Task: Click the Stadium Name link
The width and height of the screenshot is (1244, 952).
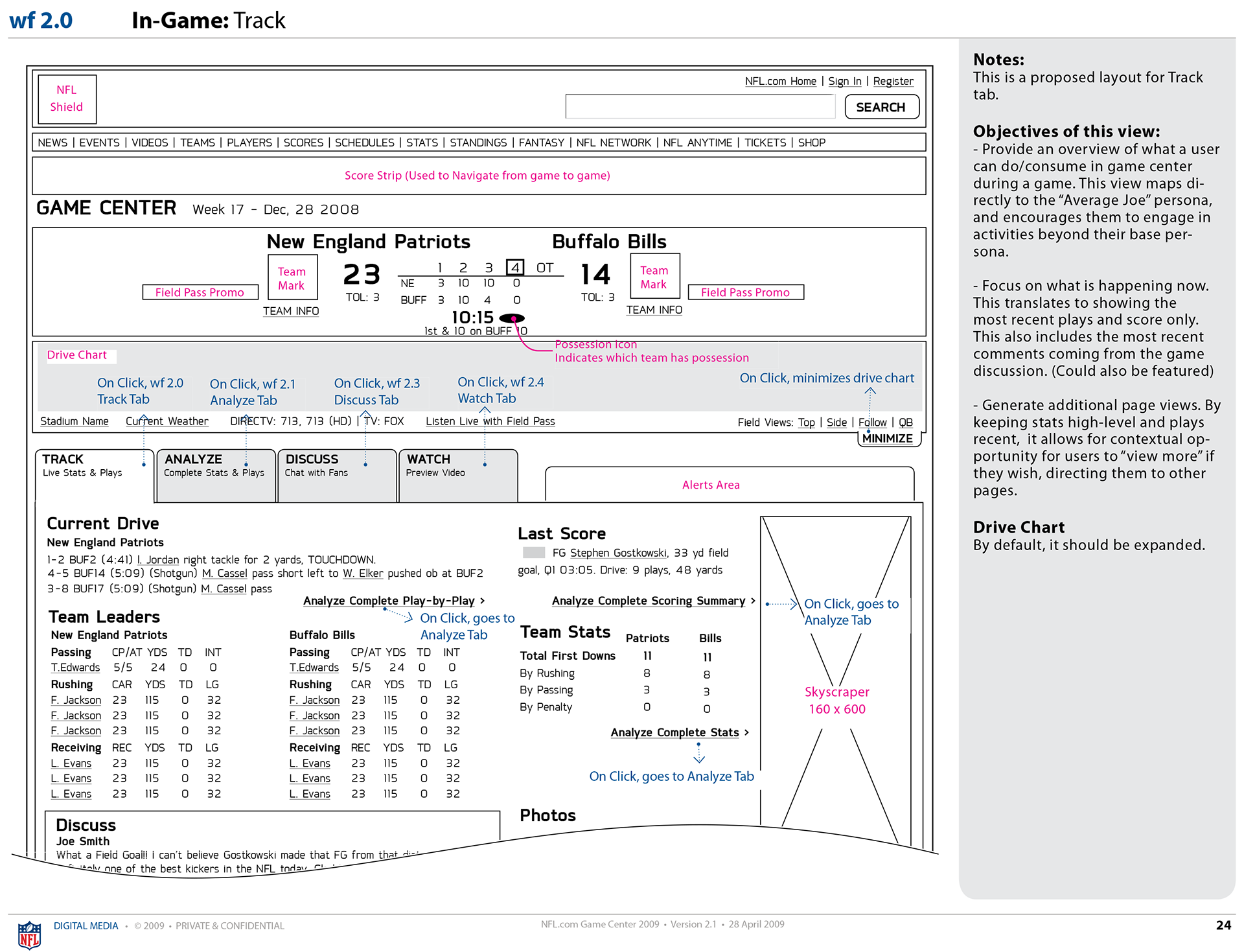Action: click(x=75, y=421)
